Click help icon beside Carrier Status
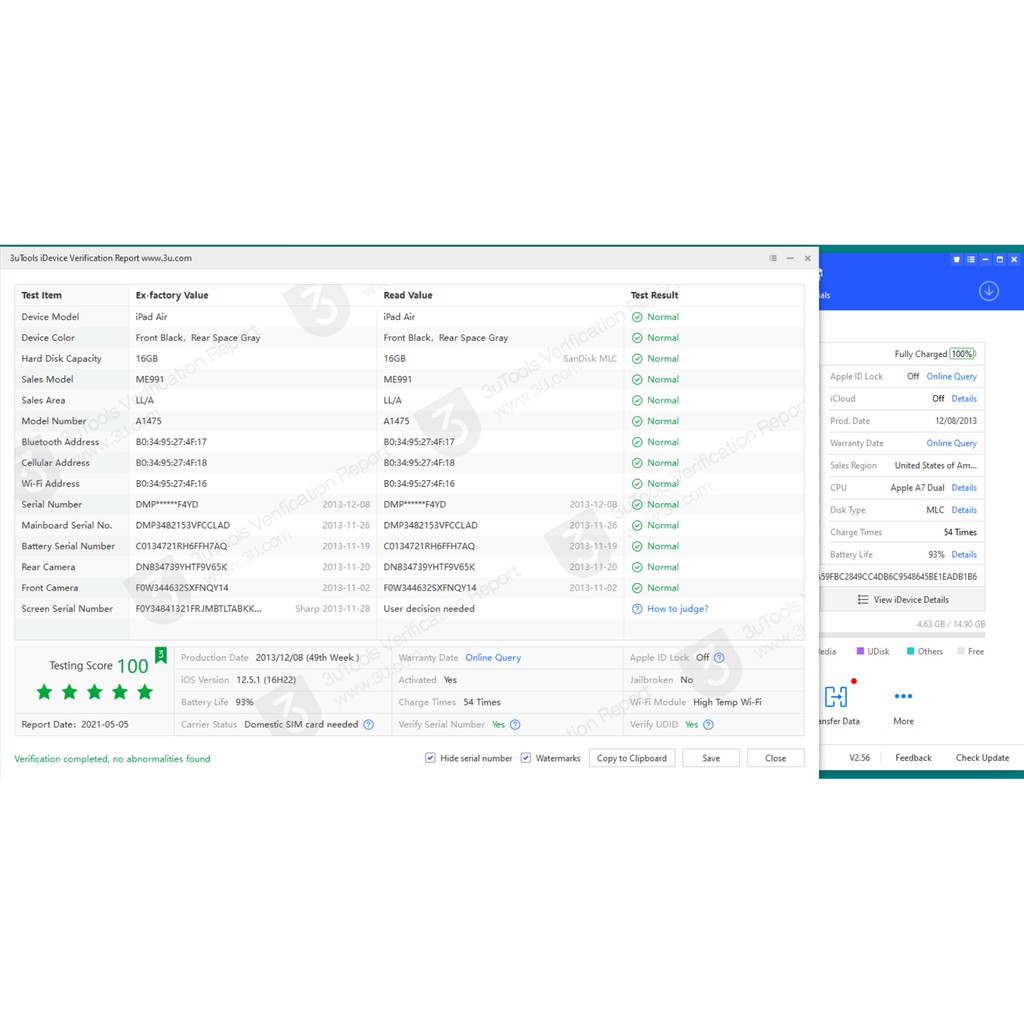This screenshot has height=1024, width=1024. [368, 725]
